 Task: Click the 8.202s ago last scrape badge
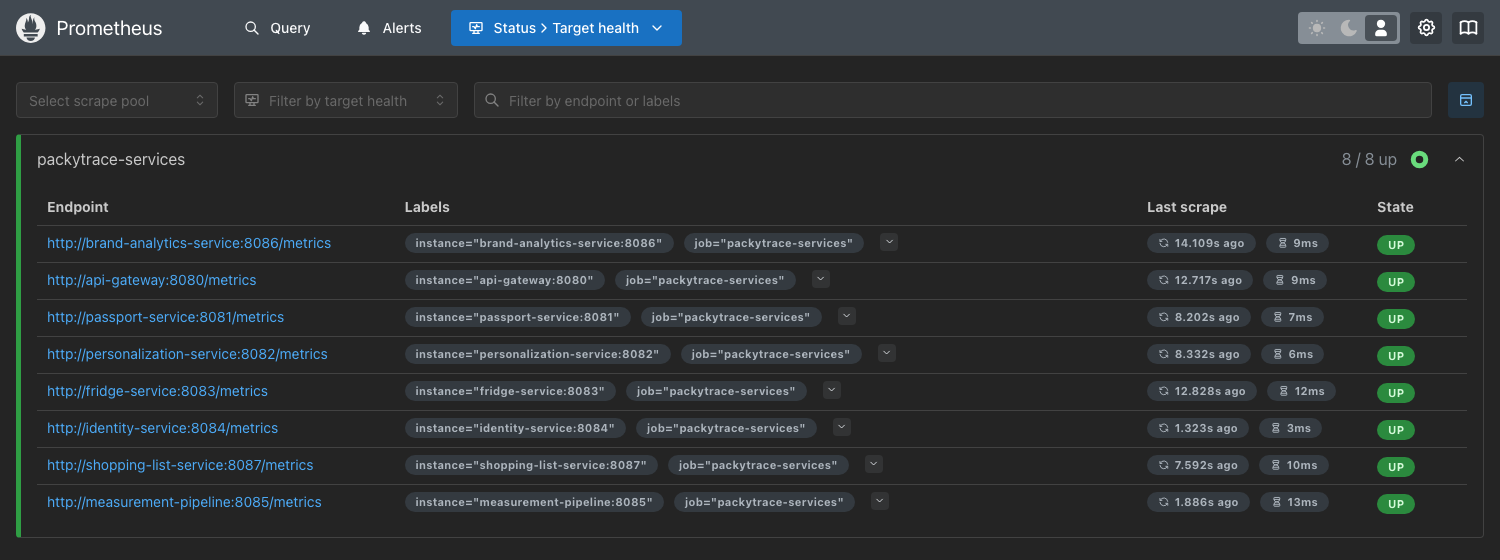[x=1199, y=317]
